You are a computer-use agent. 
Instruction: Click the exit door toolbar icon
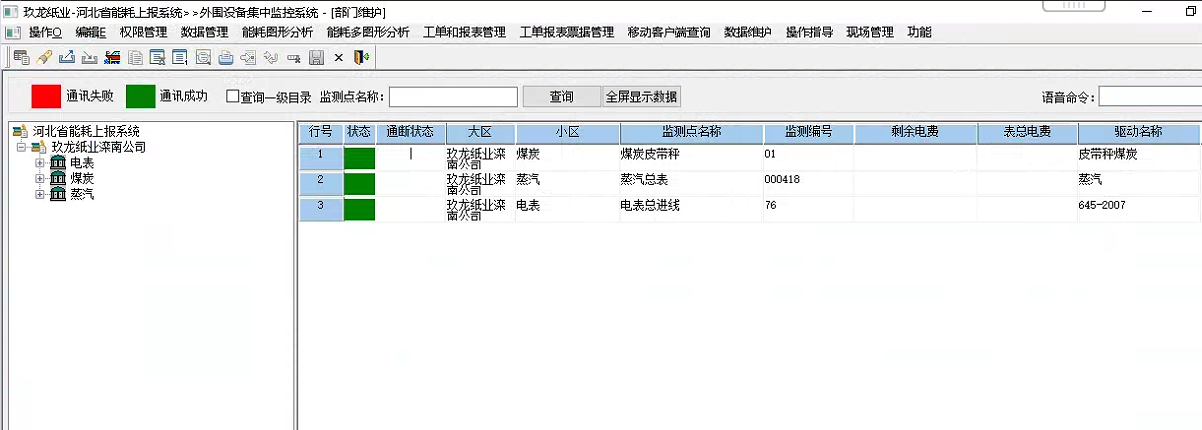[361, 57]
